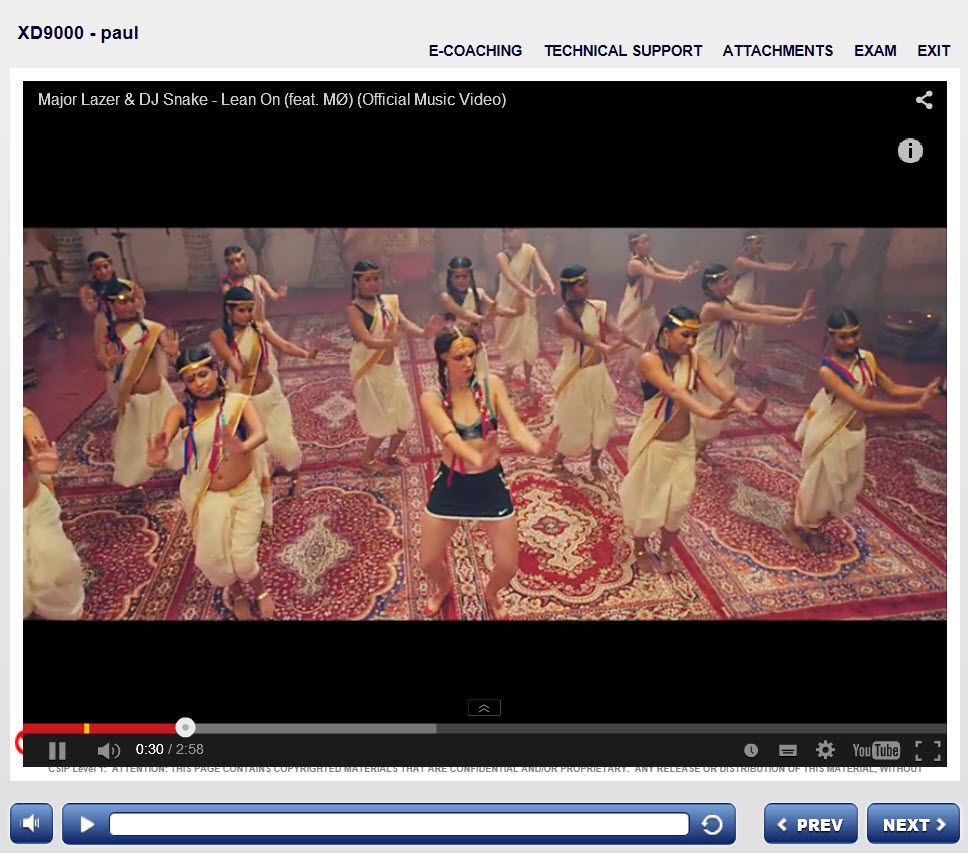The width and height of the screenshot is (968, 853).
Task: Click the Watch Later clock icon
Action: [x=751, y=750]
